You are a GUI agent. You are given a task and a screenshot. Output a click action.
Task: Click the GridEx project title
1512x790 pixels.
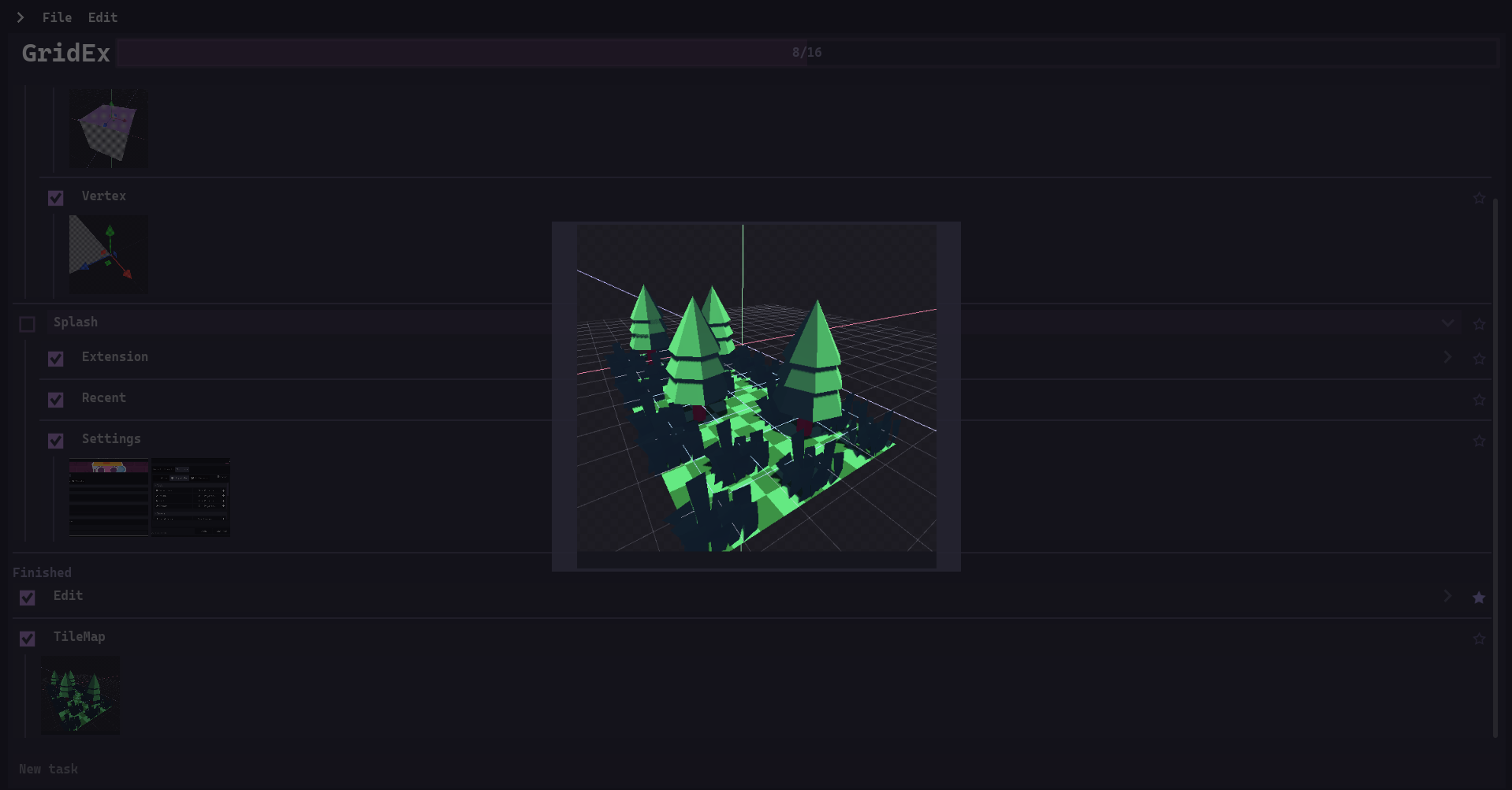tap(65, 53)
